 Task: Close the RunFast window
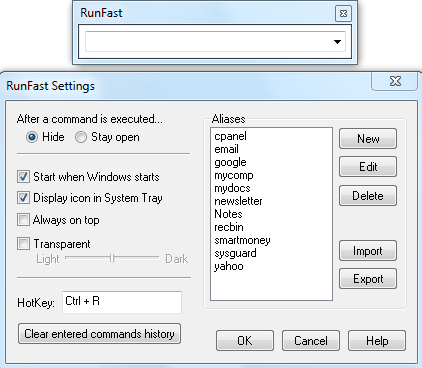pyautogui.click(x=343, y=13)
